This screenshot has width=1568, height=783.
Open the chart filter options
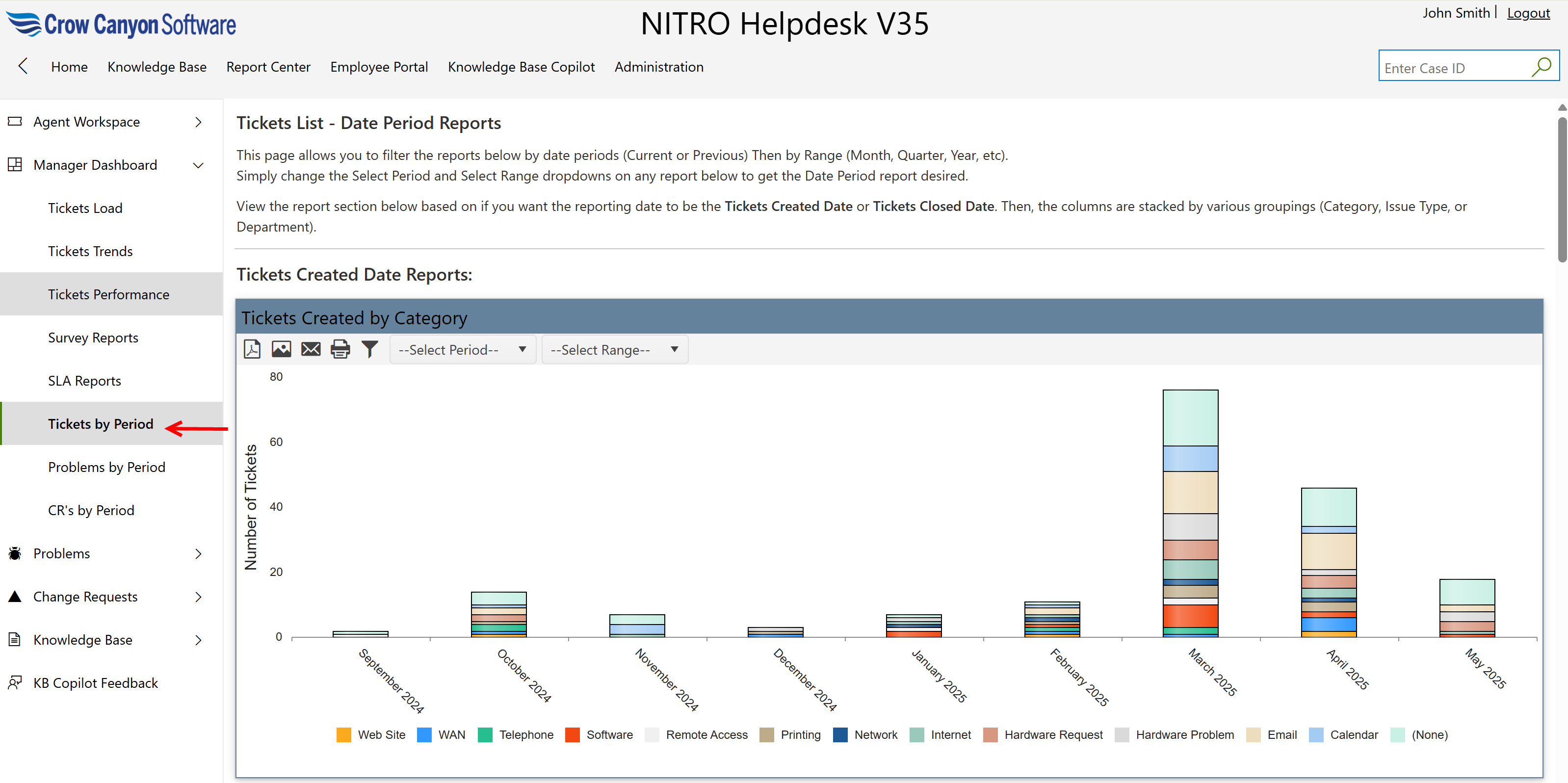pos(369,349)
